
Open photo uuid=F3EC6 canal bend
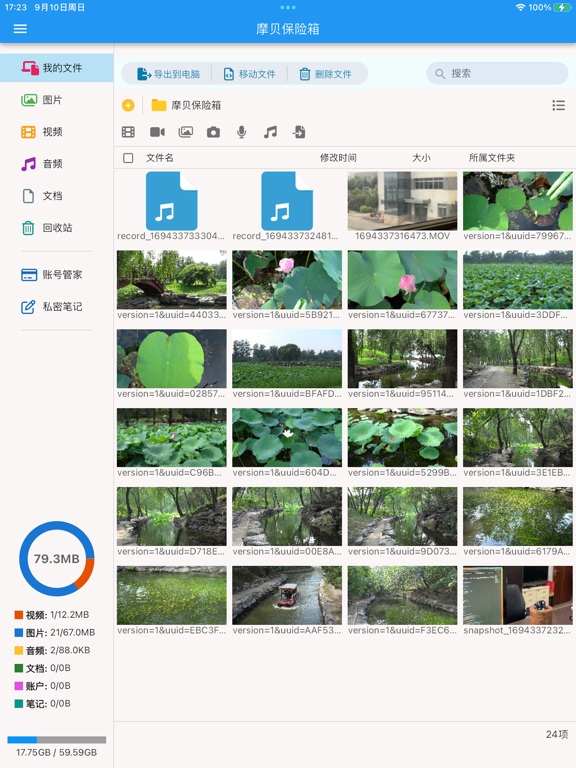click(x=402, y=600)
